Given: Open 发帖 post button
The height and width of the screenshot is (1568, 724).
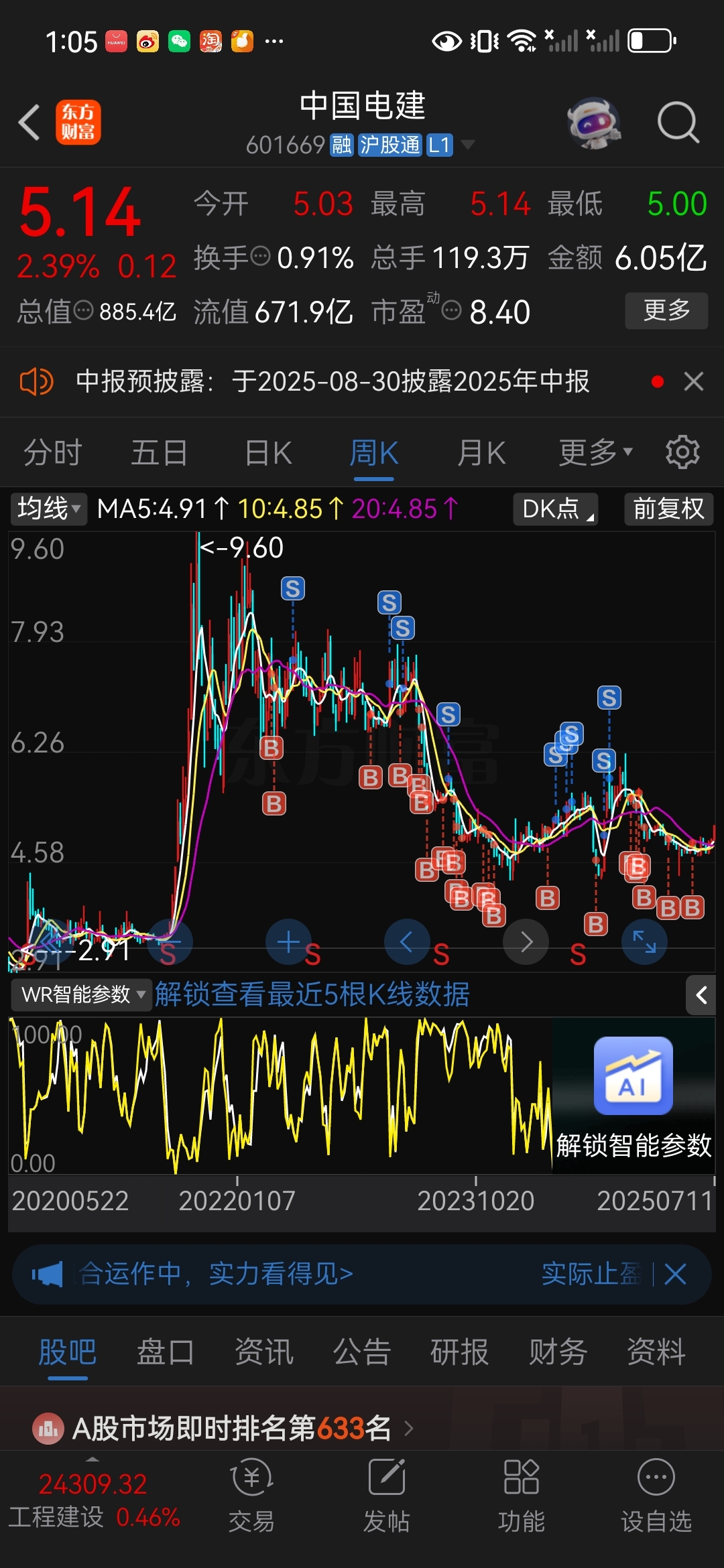Looking at the screenshot, I should coord(387,1496).
